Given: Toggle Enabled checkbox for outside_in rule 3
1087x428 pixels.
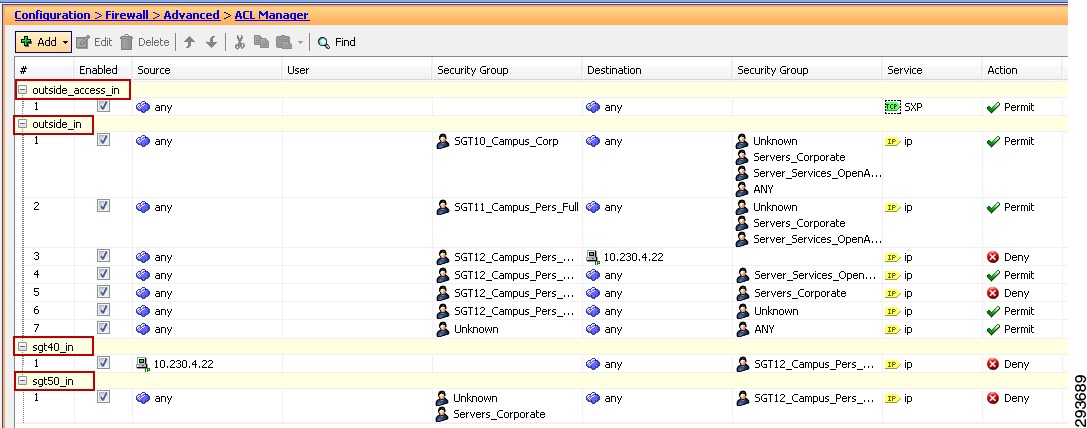Looking at the screenshot, I should (x=103, y=256).
